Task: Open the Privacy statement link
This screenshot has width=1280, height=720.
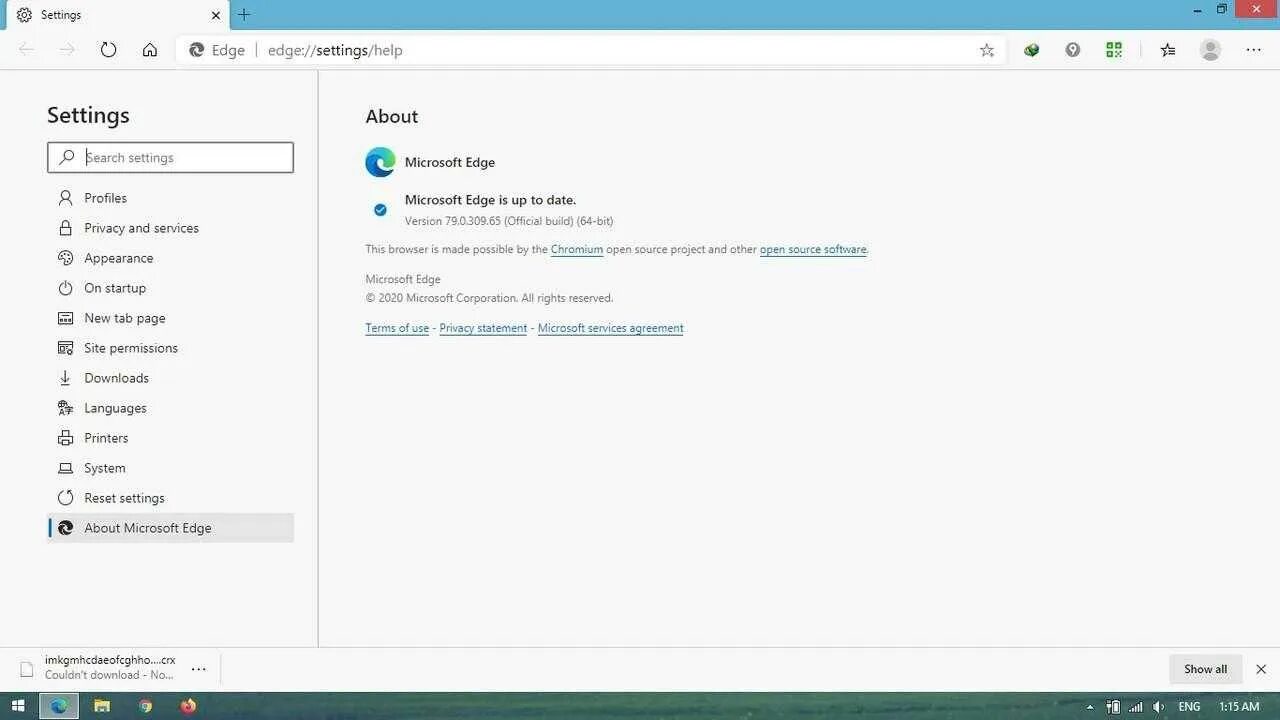Action: pos(483,328)
